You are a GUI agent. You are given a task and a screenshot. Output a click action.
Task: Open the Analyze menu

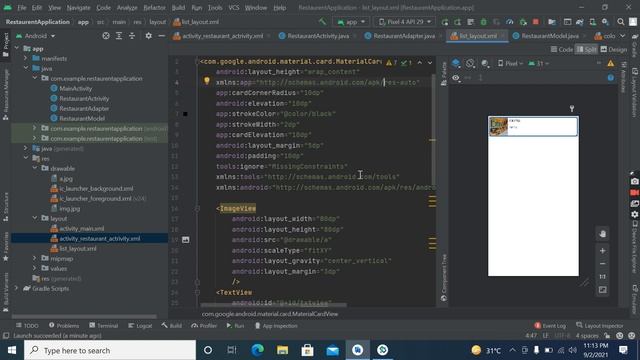point(127,7)
